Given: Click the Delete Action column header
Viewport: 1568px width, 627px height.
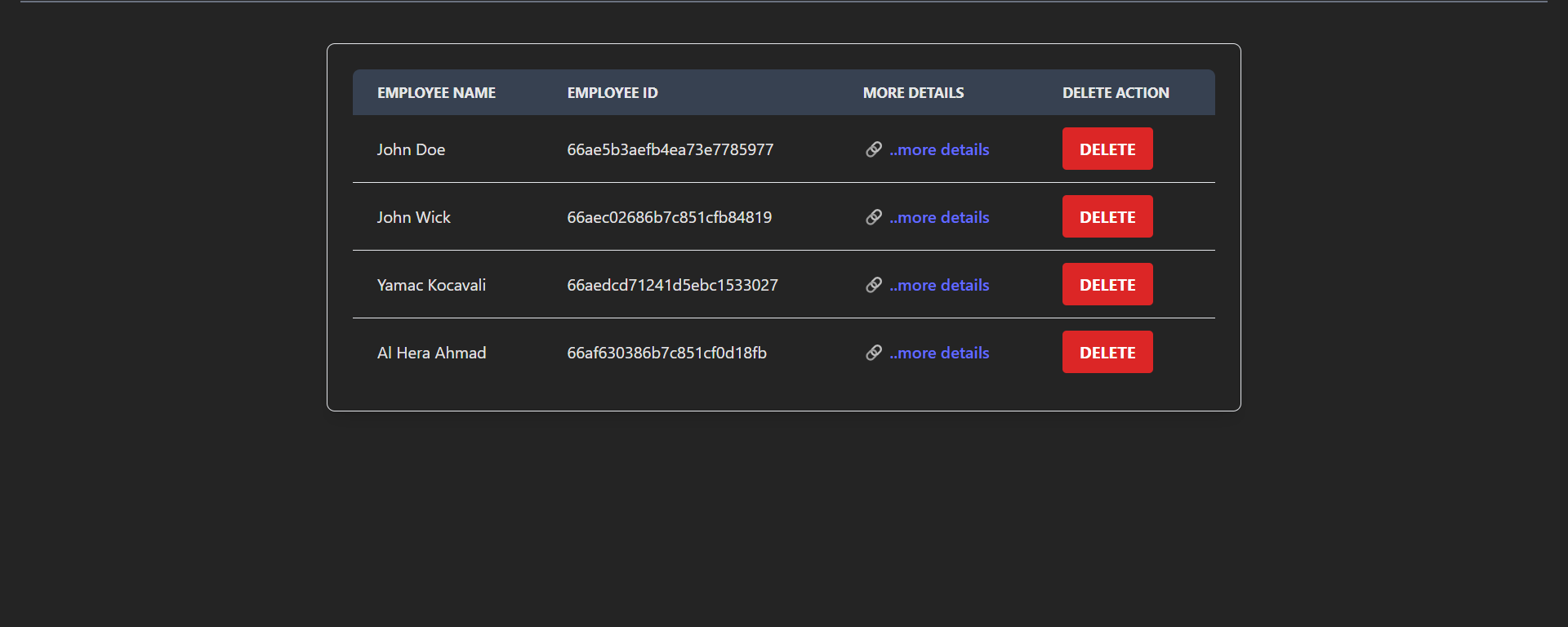Looking at the screenshot, I should (1115, 93).
